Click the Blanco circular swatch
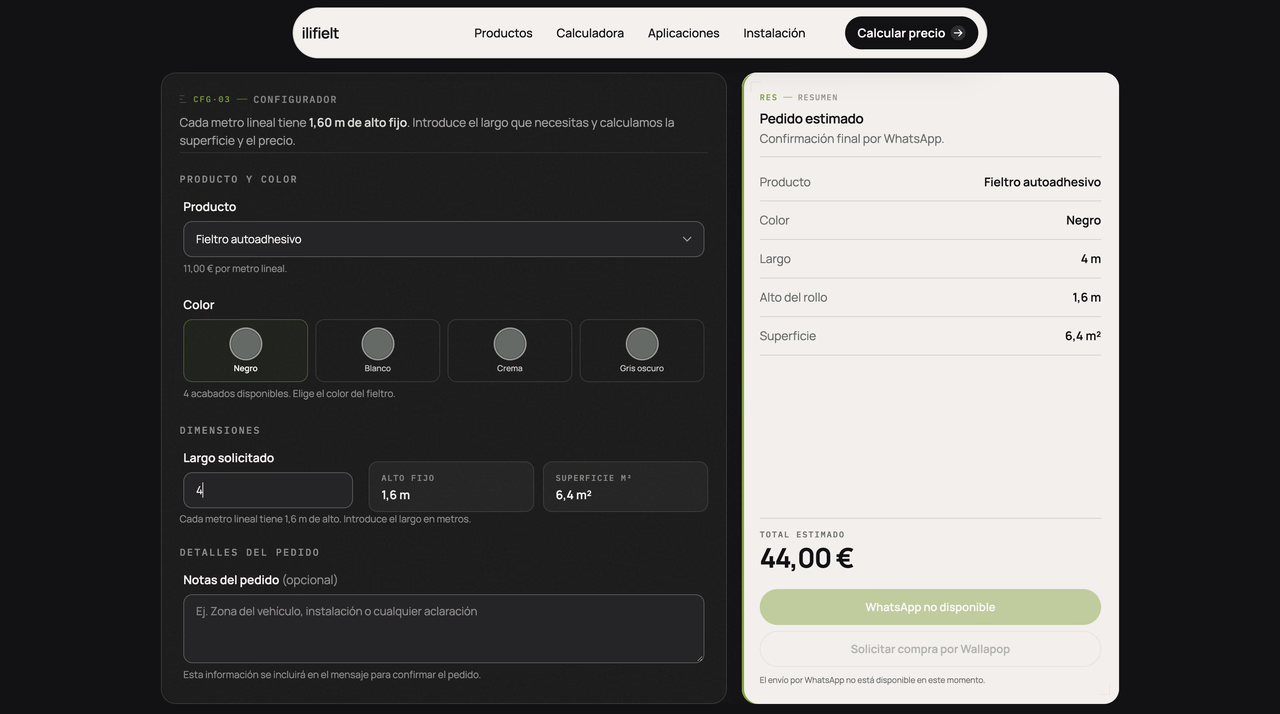 point(378,344)
